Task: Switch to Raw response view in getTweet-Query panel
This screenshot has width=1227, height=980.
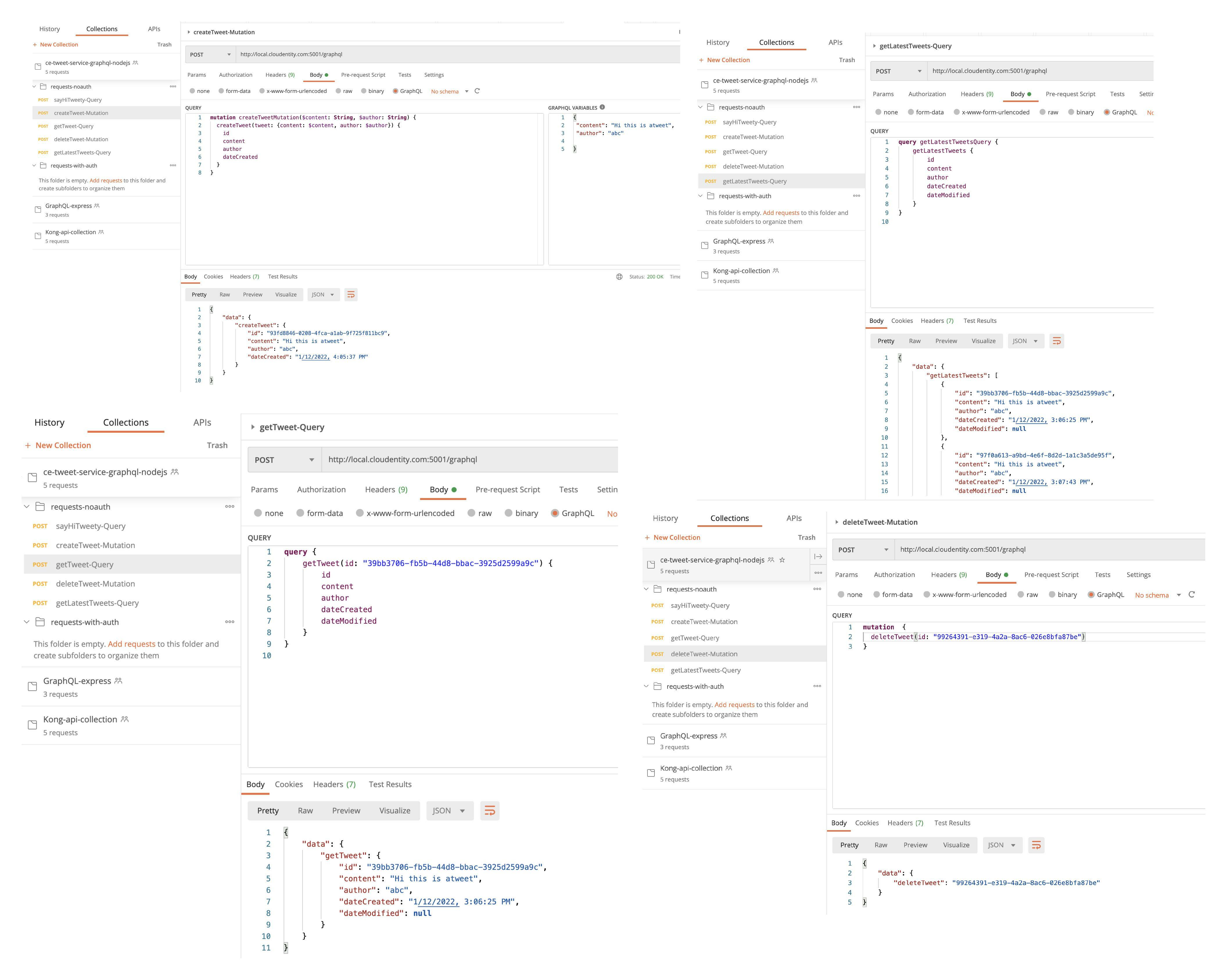Action: click(x=305, y=810)
